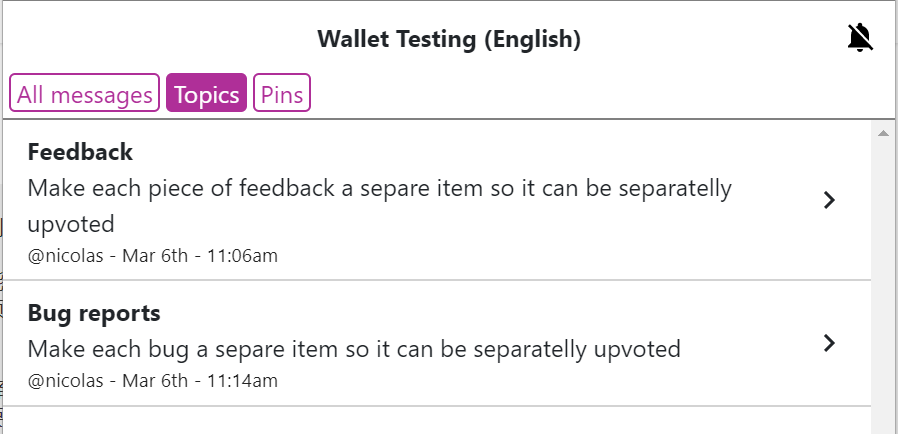
Task: Click the word 'upvoted' in Feedback description
Action: [x=71, y=224]
